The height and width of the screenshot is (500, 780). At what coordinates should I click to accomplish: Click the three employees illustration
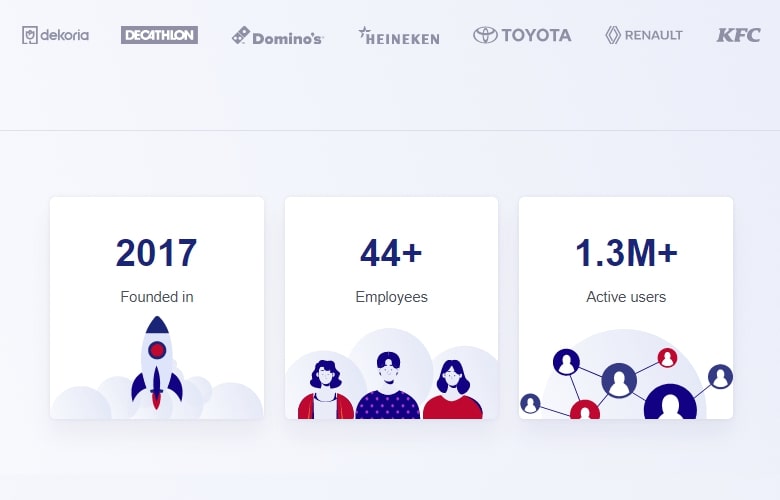pos(391,373)
